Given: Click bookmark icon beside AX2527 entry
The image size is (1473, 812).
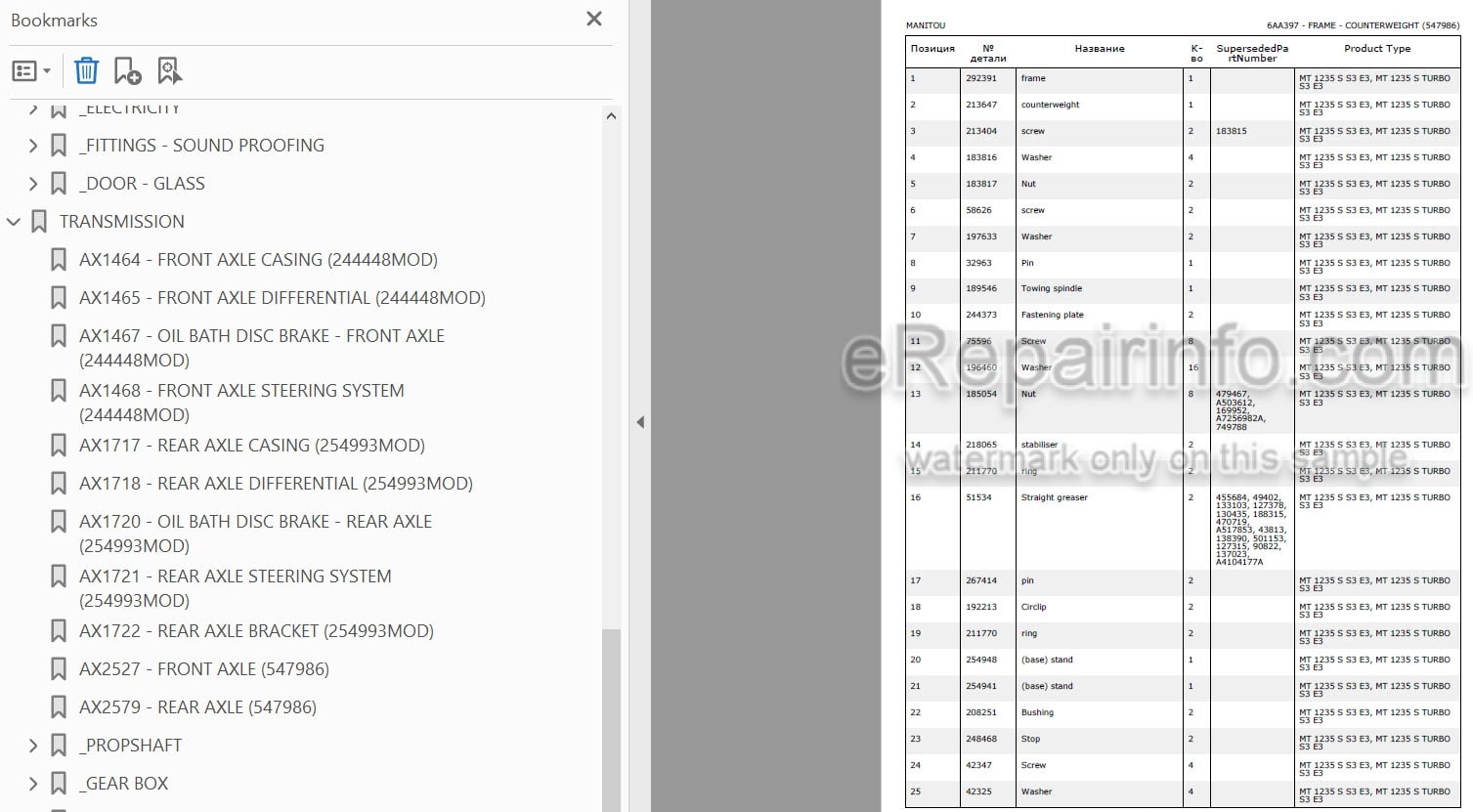Looking at the screenshot, I should (59, 669).
